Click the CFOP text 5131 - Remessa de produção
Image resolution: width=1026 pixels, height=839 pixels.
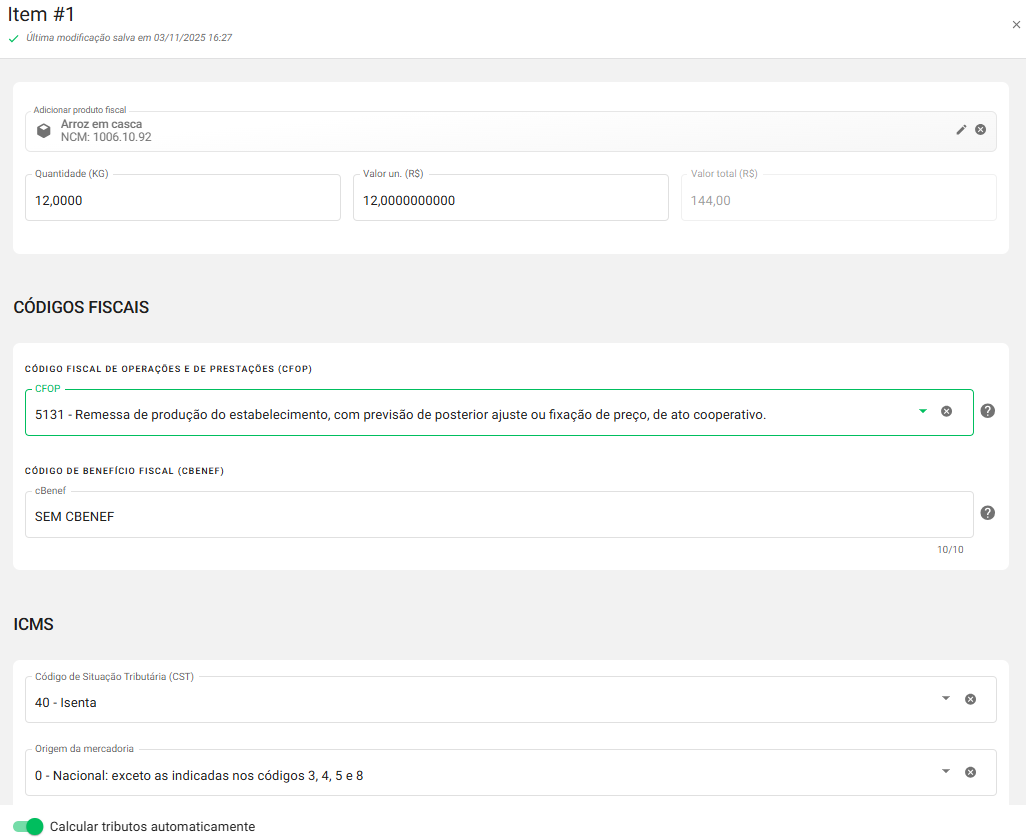(400, 414)
